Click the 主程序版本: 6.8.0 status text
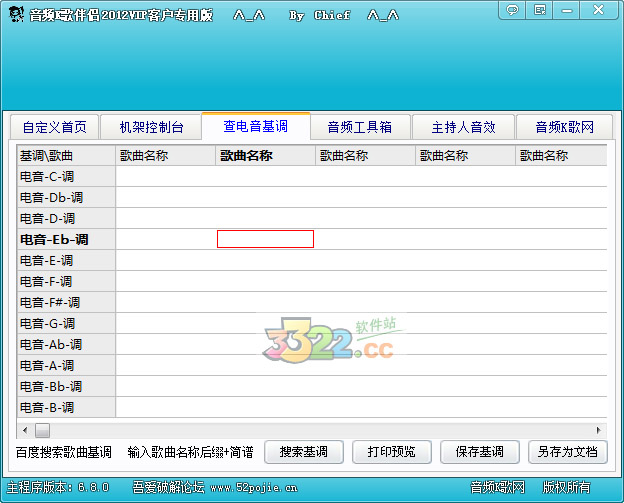 tap(58, 487)
